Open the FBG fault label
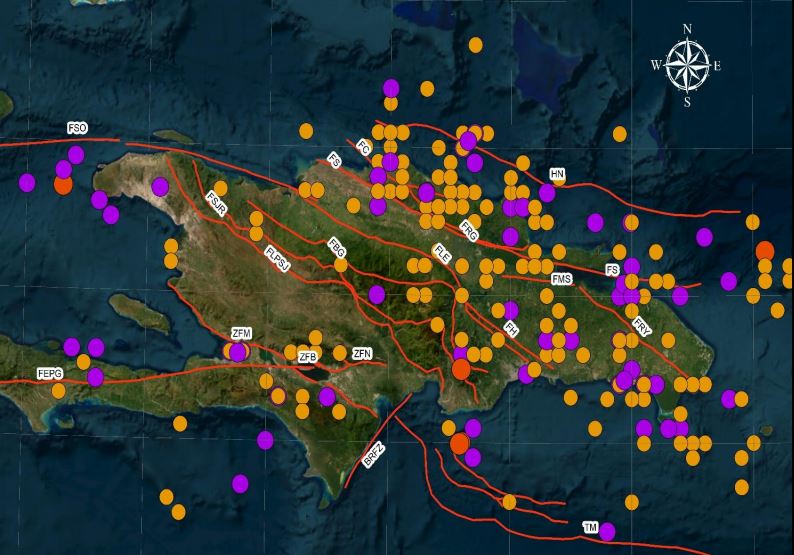The height and width of the screenshot is (555, 794). pyautogui.click(x=337, y=249)
